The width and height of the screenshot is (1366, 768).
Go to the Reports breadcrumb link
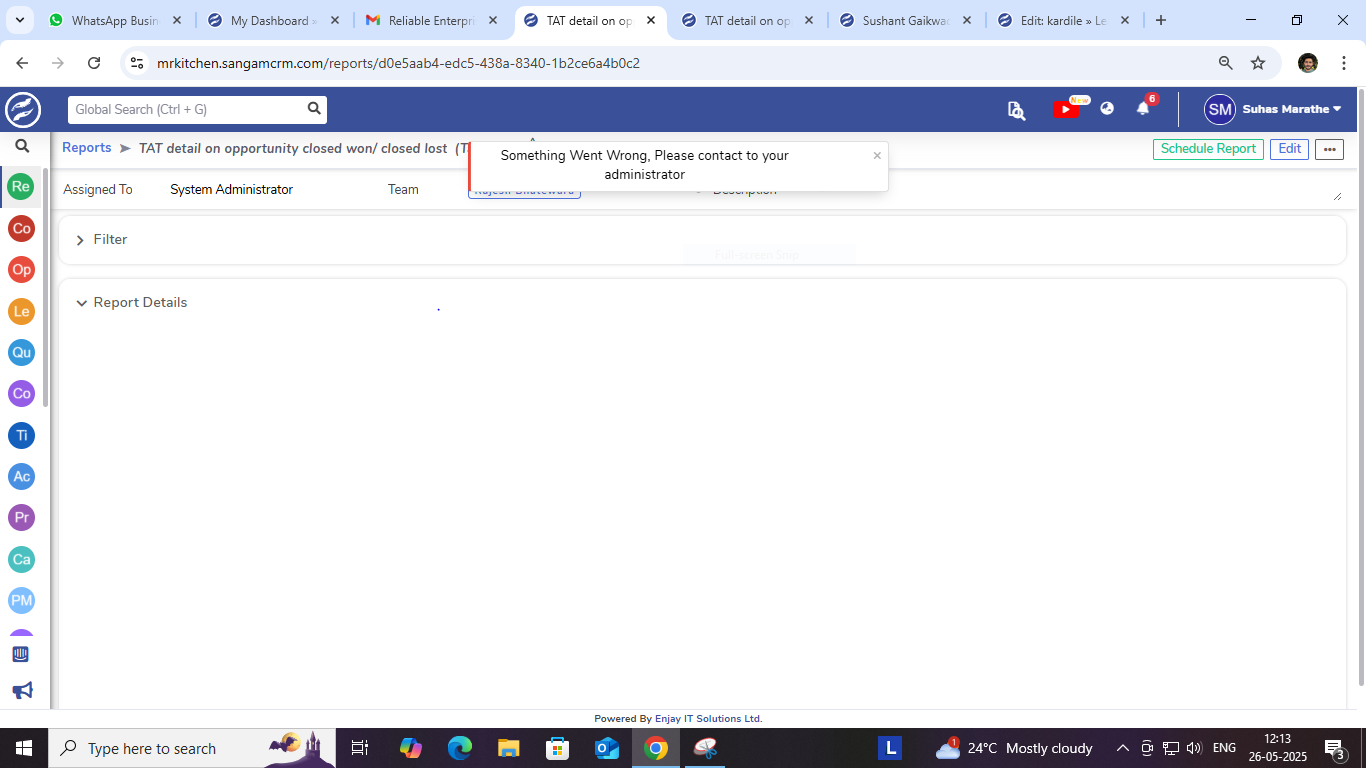click(87, 148)
